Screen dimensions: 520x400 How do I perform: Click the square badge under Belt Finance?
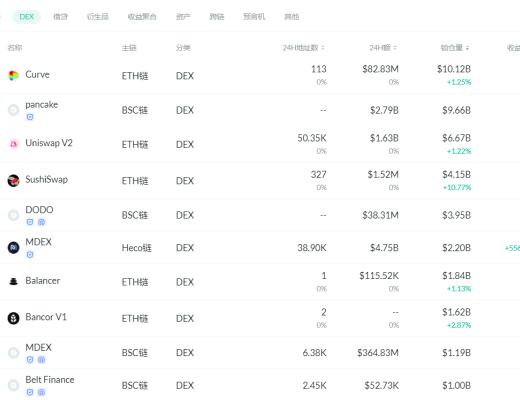(30, 392)
